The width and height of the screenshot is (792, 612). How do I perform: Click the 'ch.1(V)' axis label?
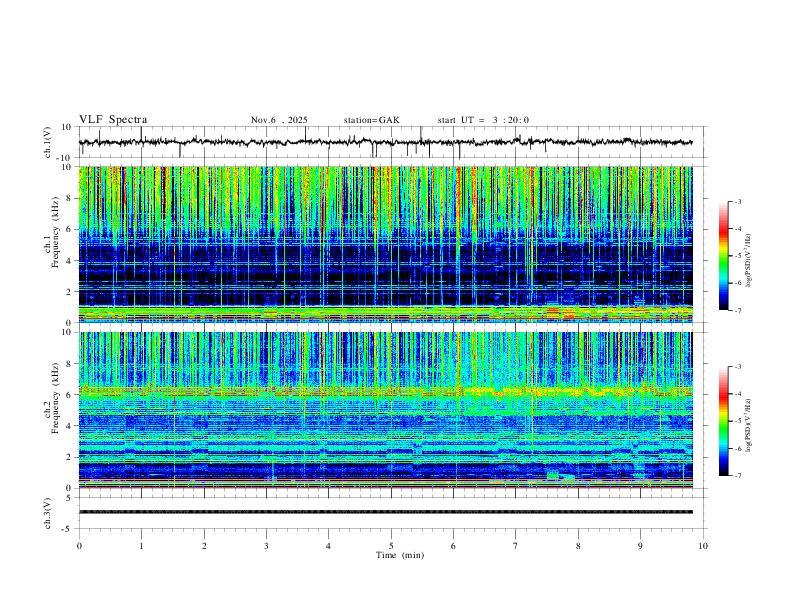[48, 142]
